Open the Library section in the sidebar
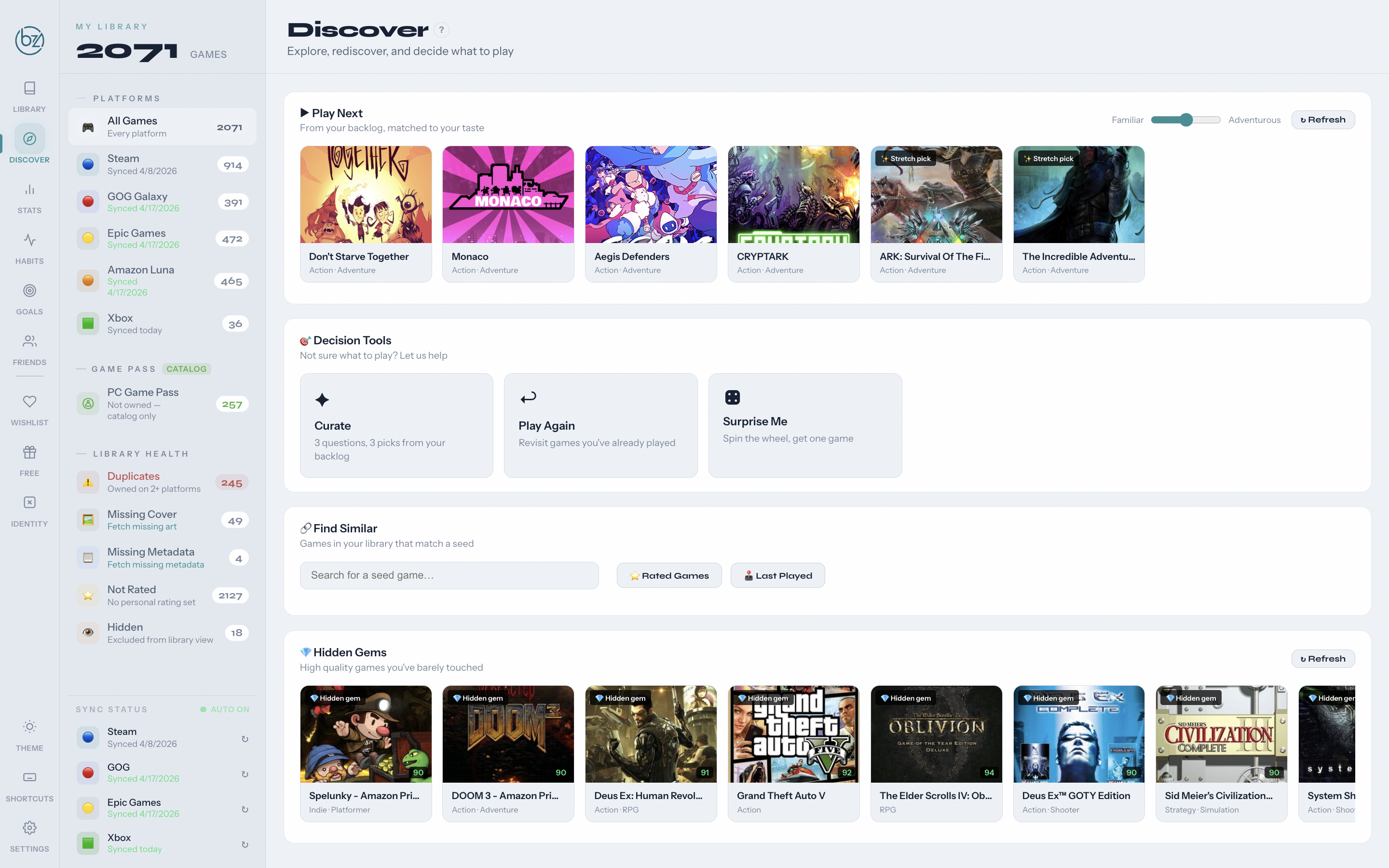 tap(29, 96)
